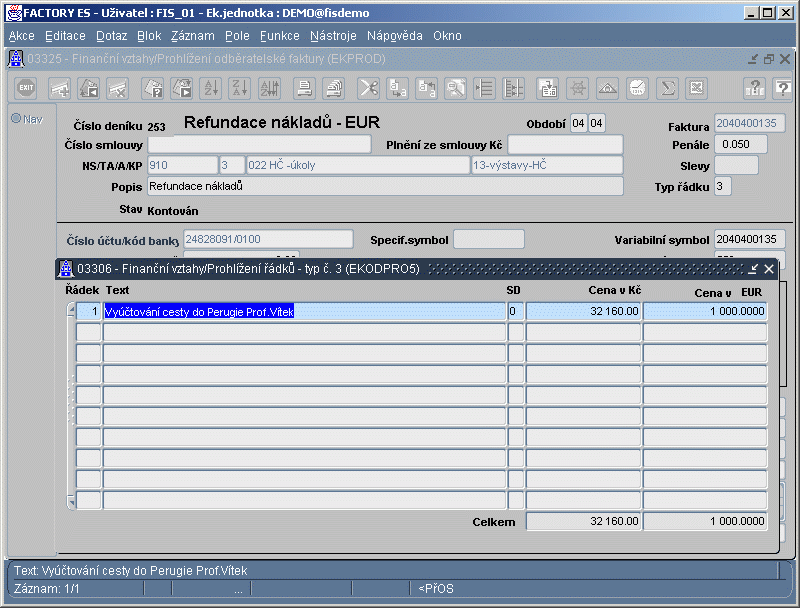
Task: Click the Celkem EUR total 1 000.0000
Action: coord(705,521)
